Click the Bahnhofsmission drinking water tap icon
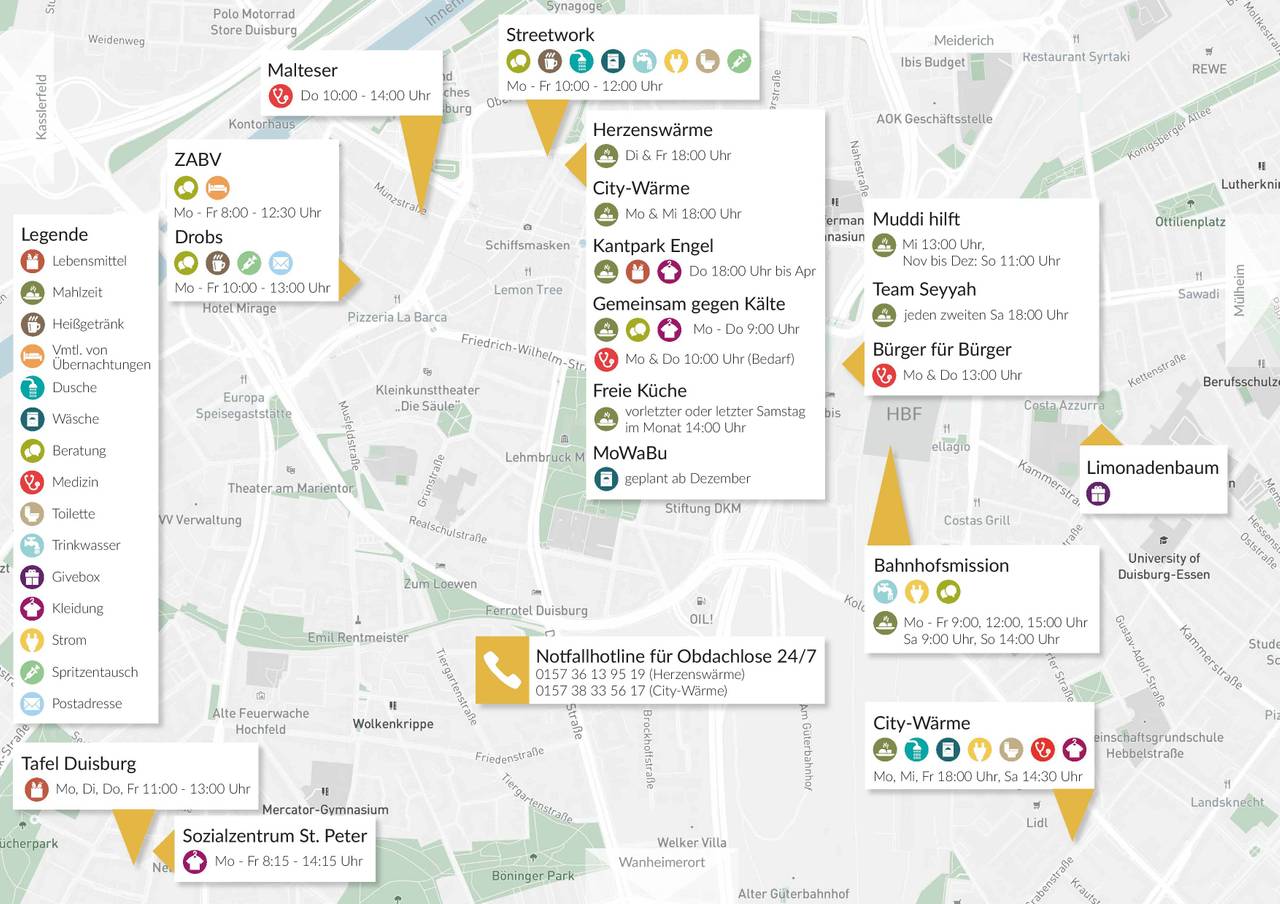 tap(884, 592)
